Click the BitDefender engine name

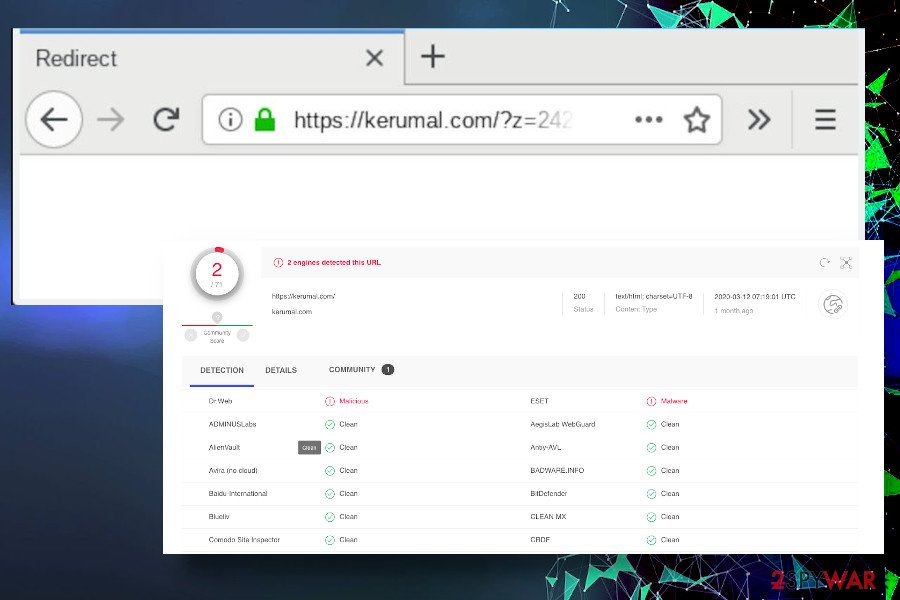(549, 493)
